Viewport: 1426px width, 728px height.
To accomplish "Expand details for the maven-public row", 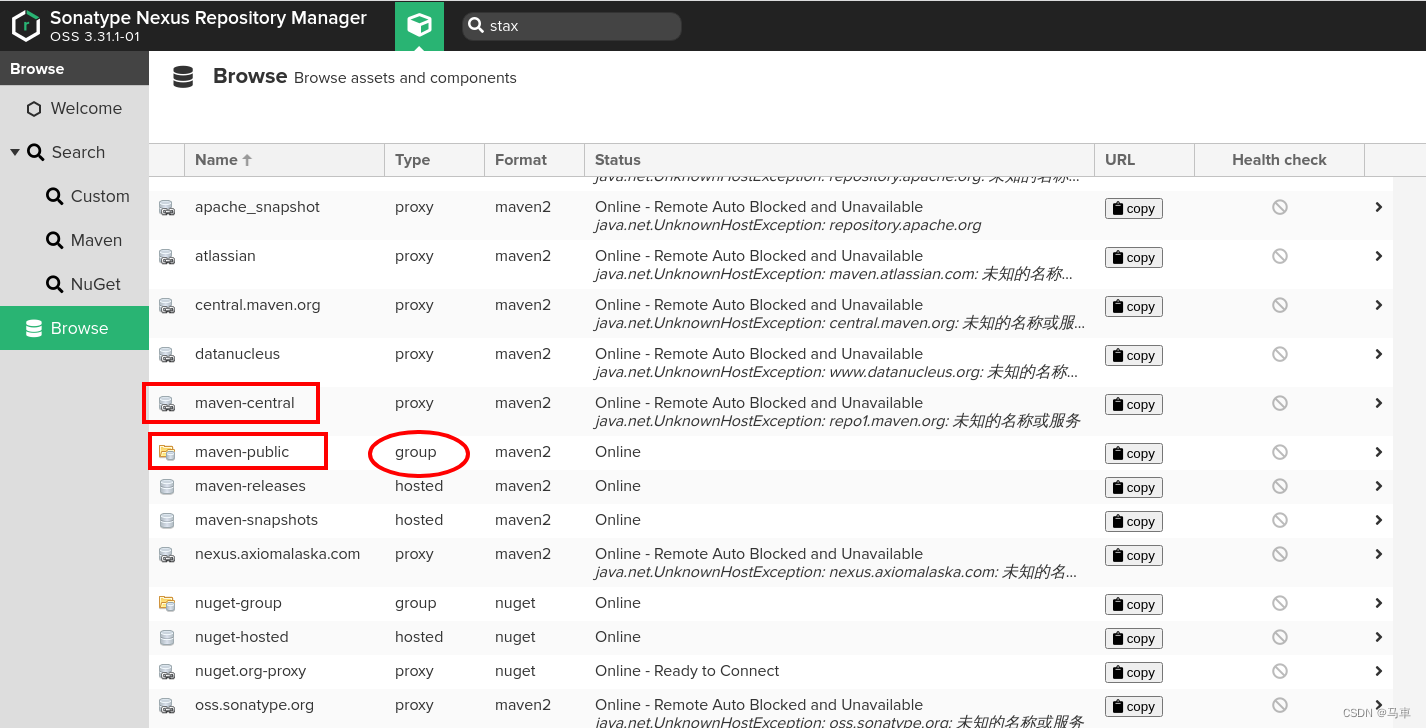I will 1378,453.
